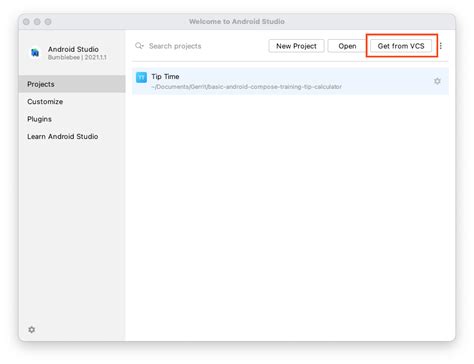474x364 pixels.
Task: Select the Projects tab in sidebar
Action: click(x=72, y=84)
